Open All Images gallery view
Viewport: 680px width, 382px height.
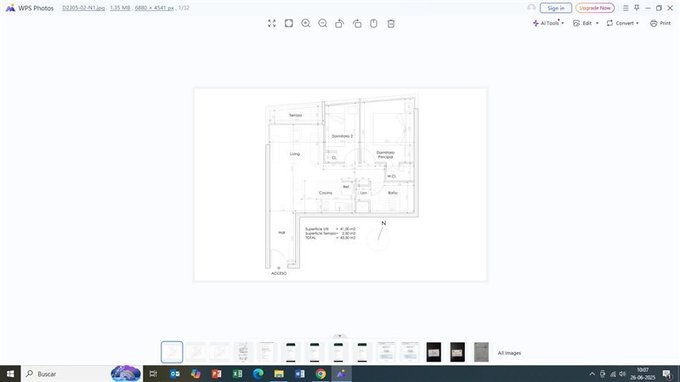click(x=510, y=353)
